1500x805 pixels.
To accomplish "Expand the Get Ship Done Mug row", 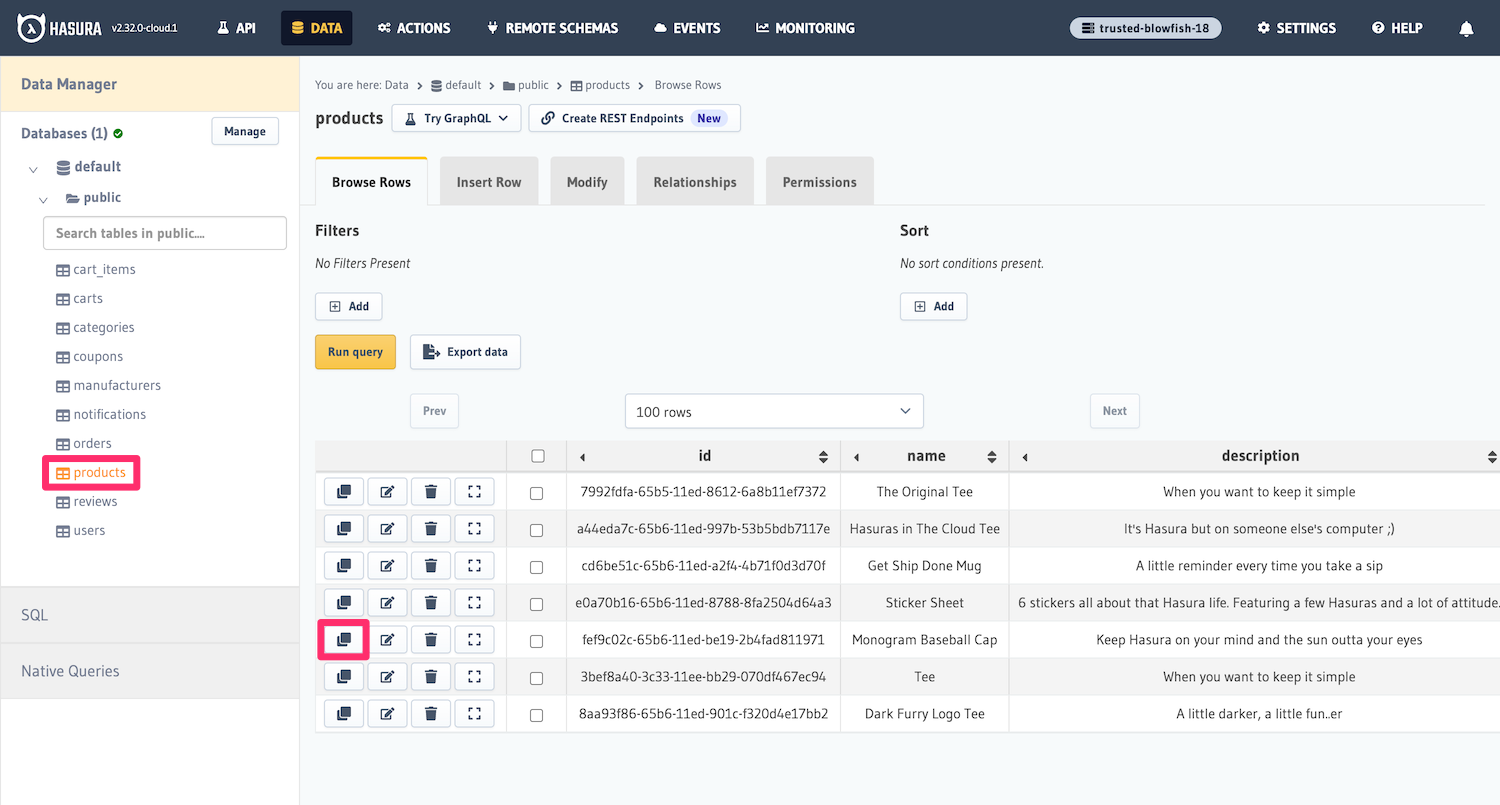I will point(475,566).
